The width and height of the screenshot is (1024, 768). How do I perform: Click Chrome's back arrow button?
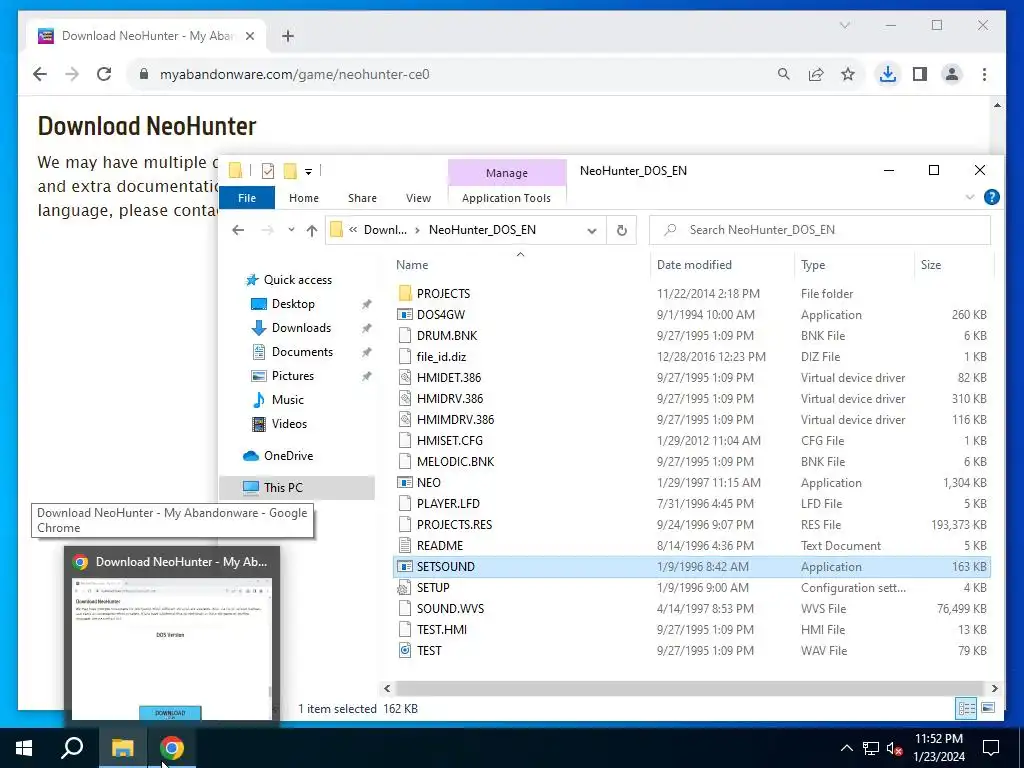[x=40, y=74]
